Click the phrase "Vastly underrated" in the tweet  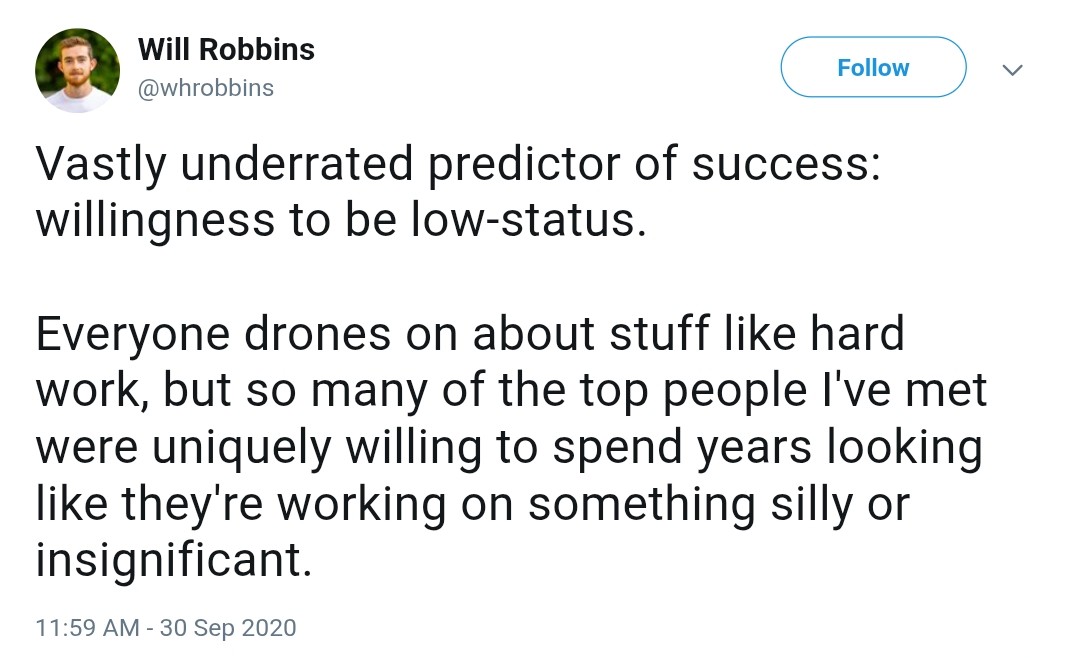(x=223, y=164)
